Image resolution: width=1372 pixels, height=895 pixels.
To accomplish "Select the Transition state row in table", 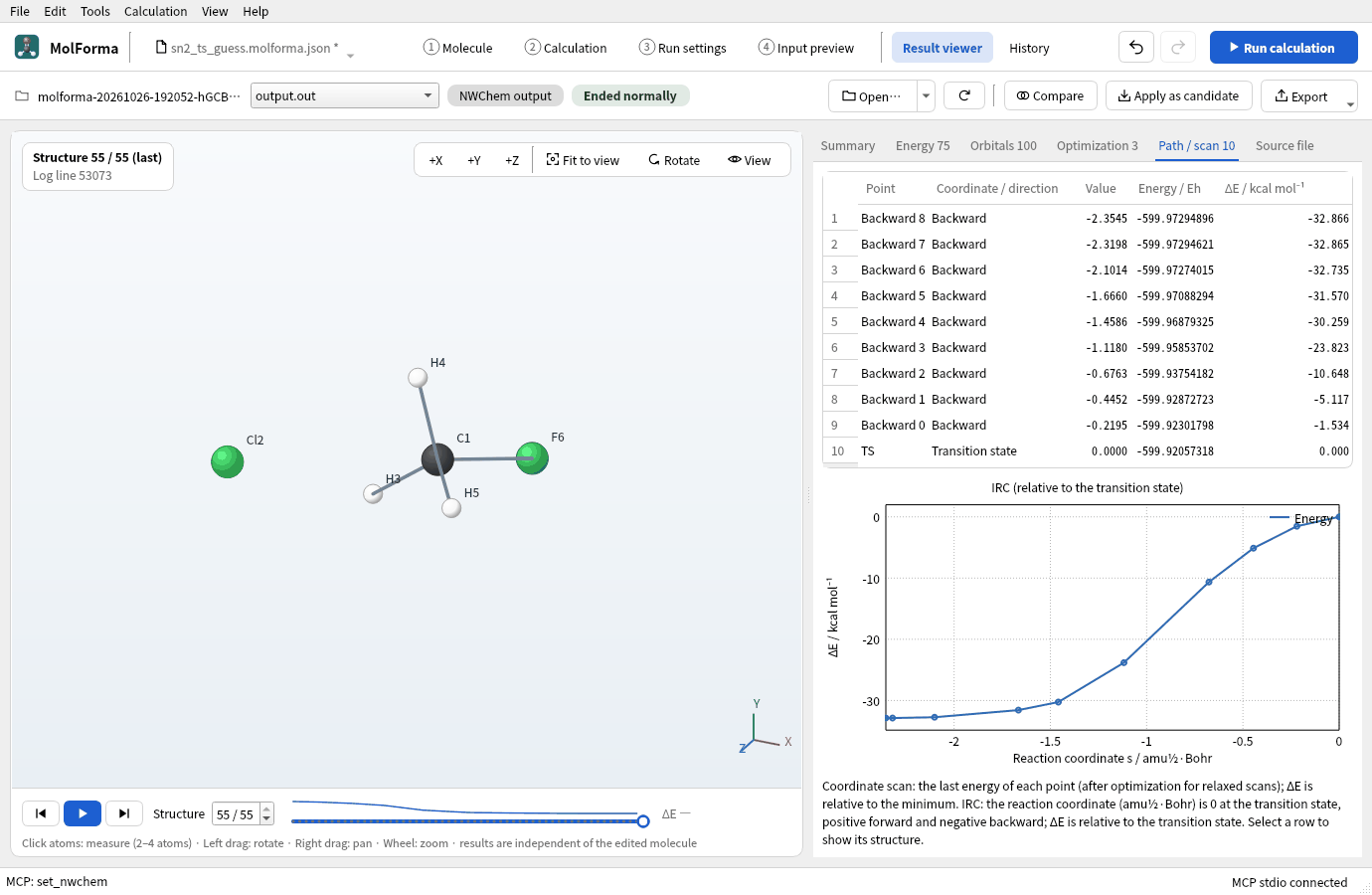I will (x=1088, y=450).
